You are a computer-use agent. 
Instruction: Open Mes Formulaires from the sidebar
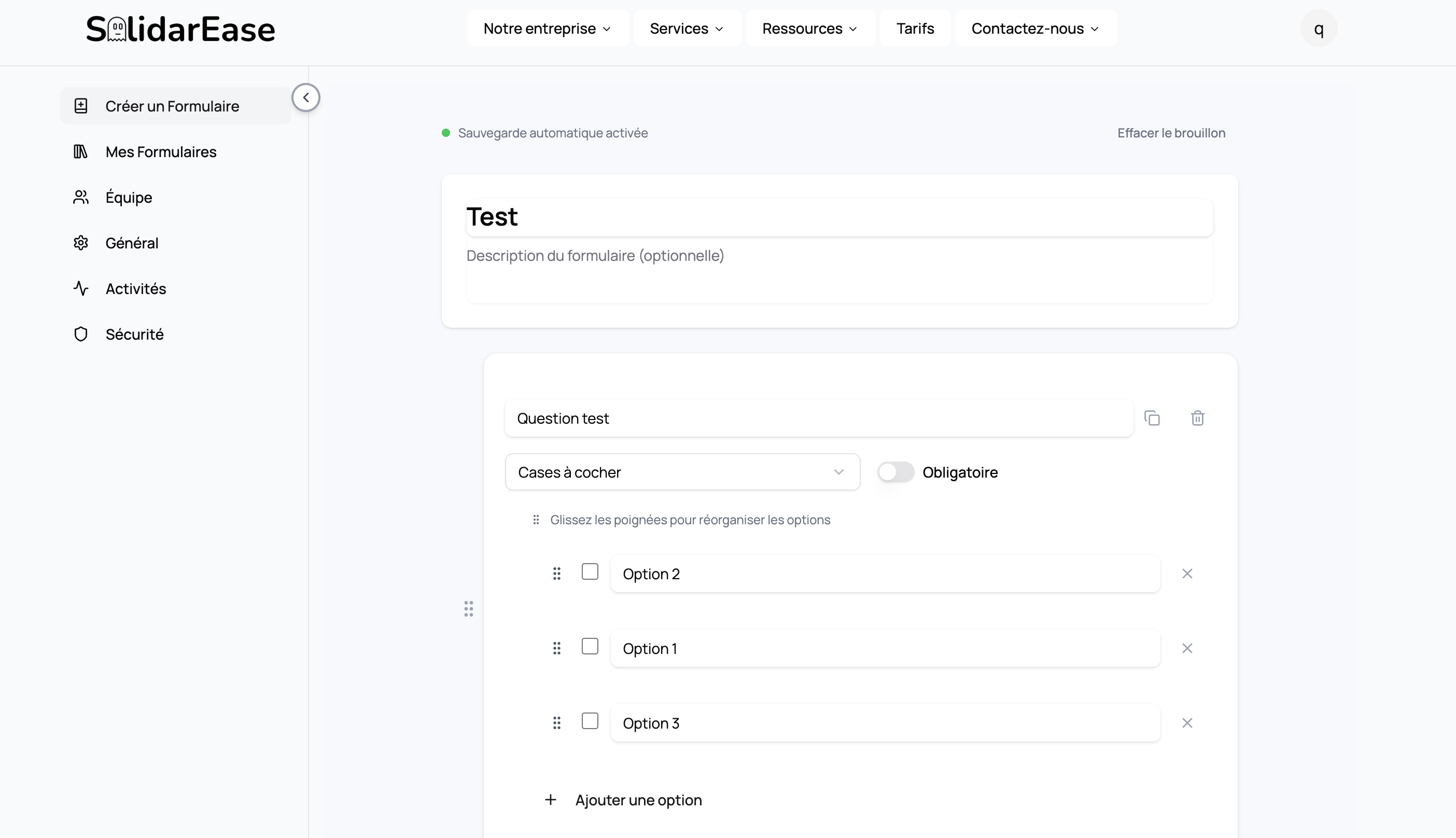[x=80, y=151]
